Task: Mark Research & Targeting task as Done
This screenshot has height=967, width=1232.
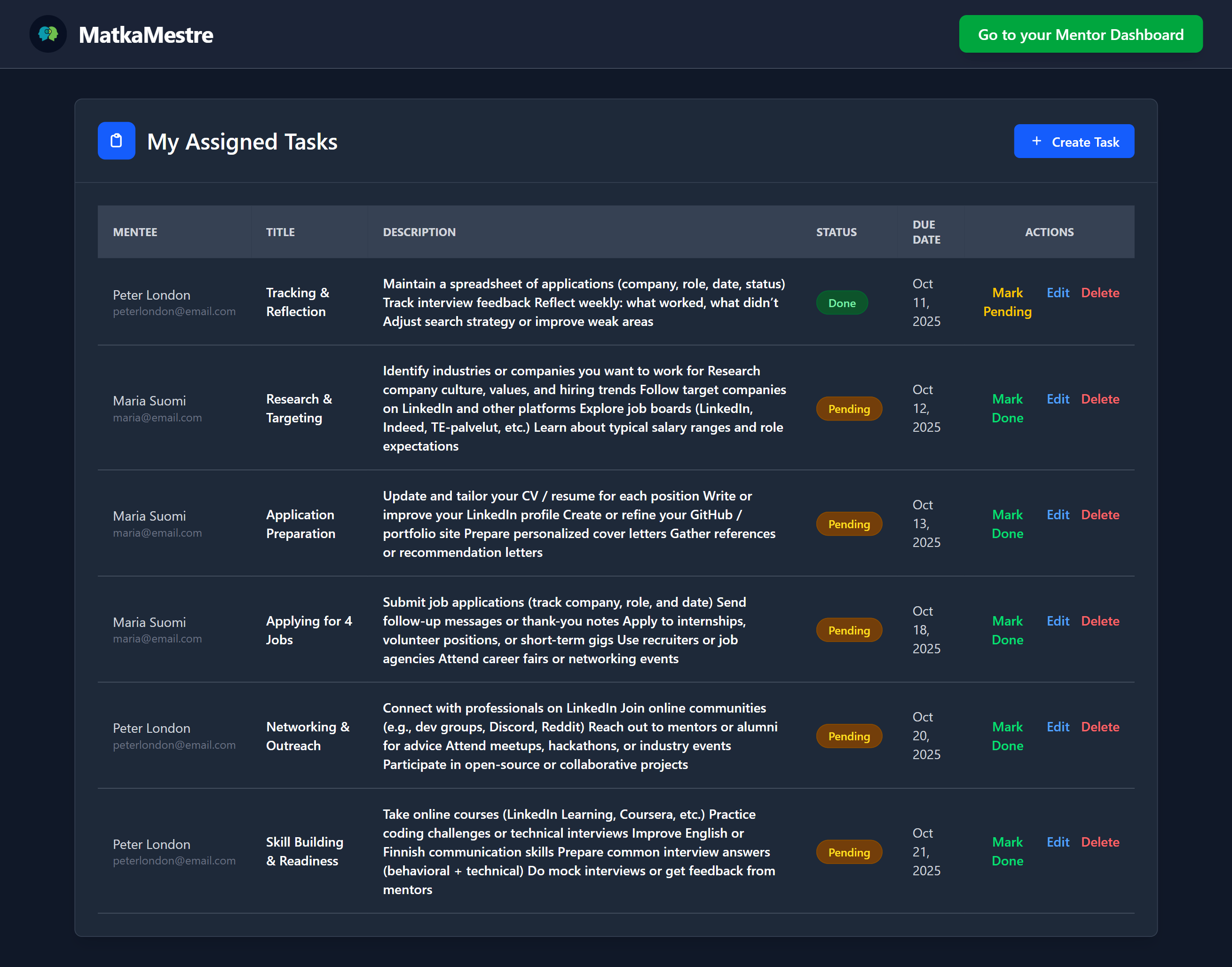Action: [1007, 408]
